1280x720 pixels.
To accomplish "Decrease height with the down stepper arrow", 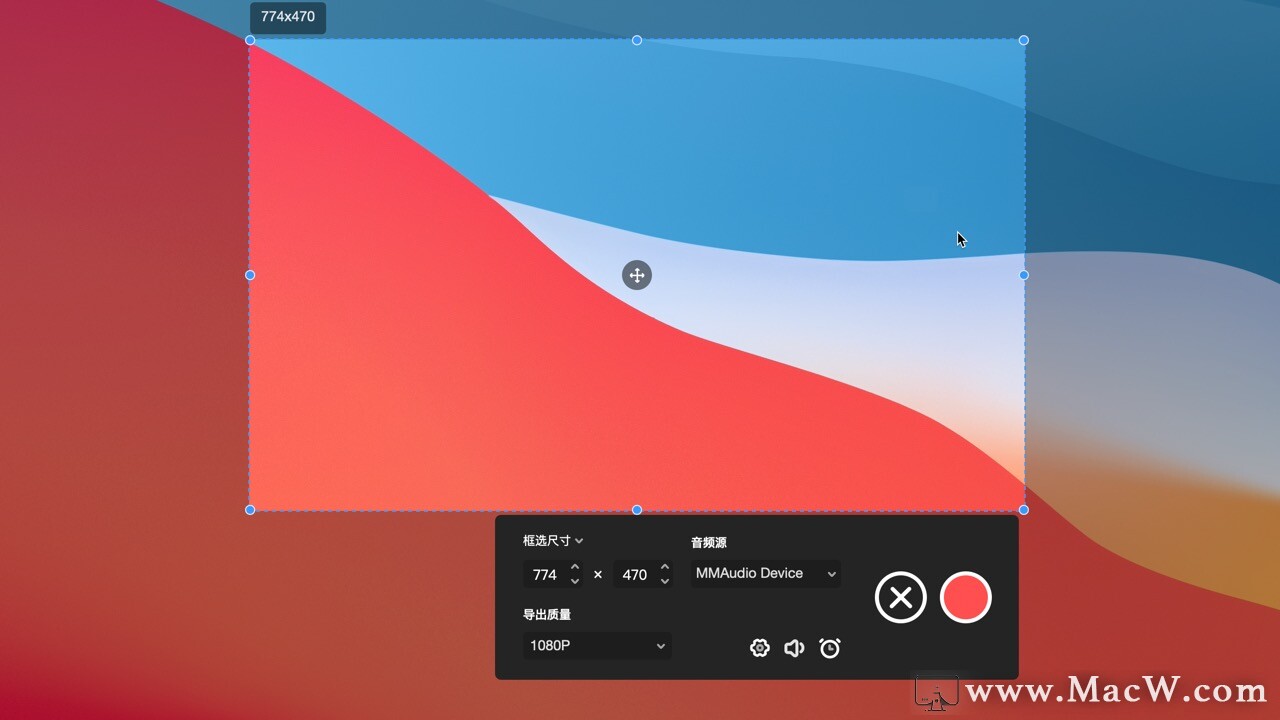I will coord(665,581).
